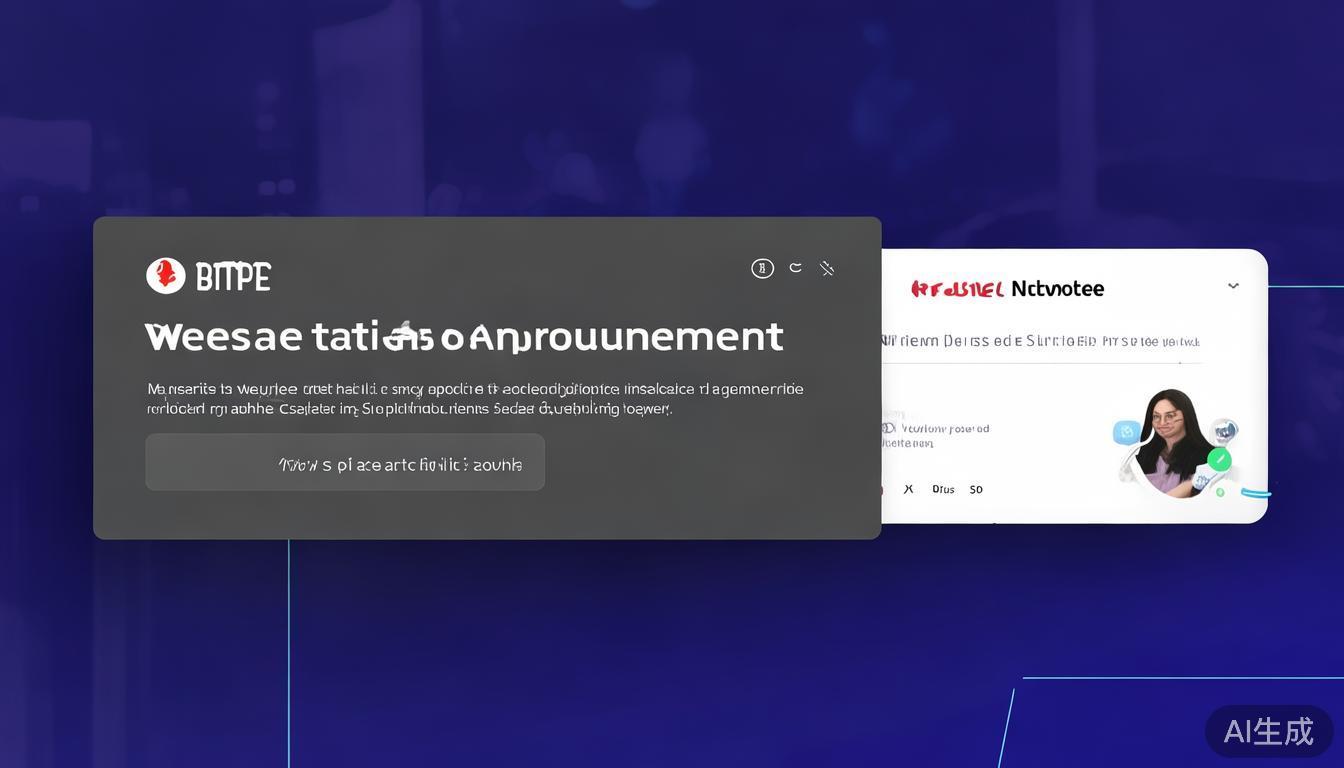Viewport: 1344px width, 768px height.
Task: Expand the chevron on the white notice card
Action: (x=1233, y=286)
